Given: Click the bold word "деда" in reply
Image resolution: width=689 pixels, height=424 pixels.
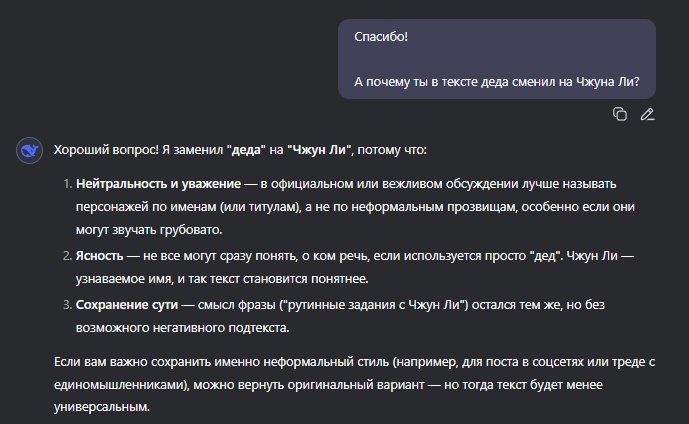Looking at the screenshot, I should [246, 150].
